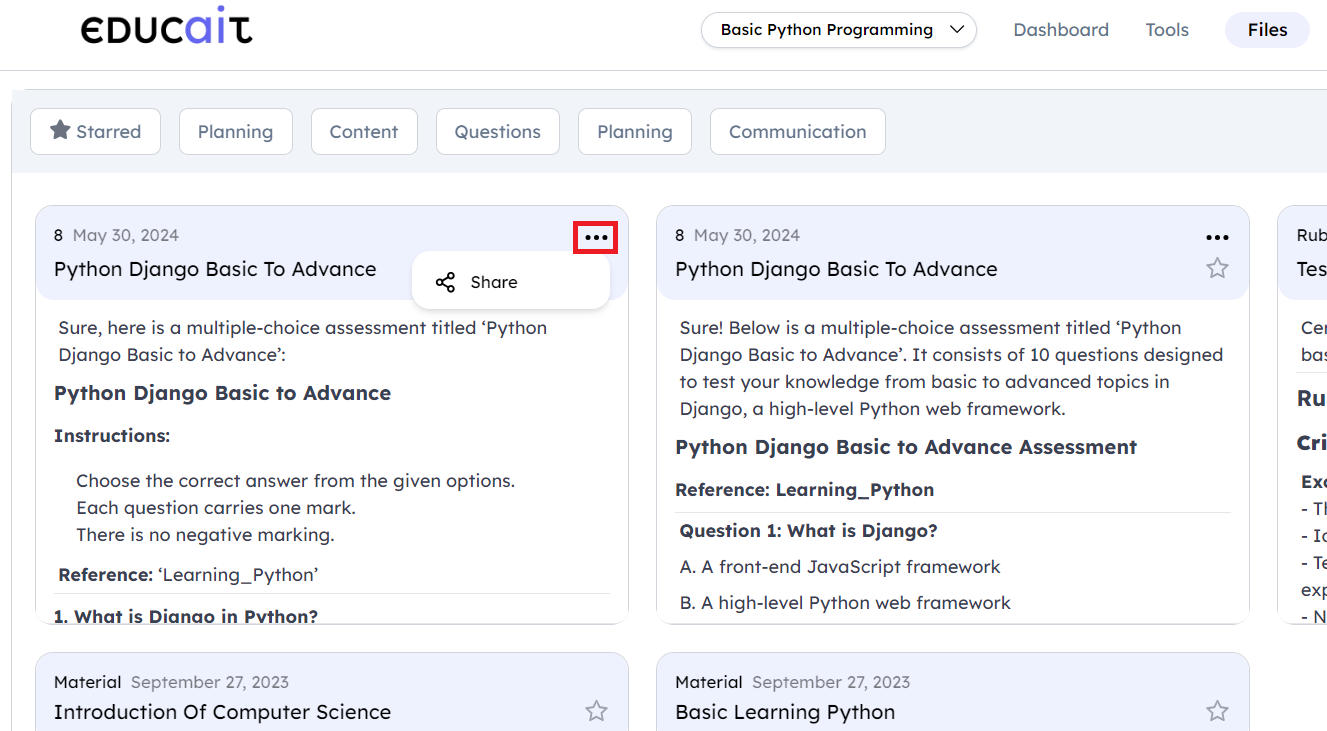The width and height of the screenshot is (1327, 731).
Task: Open the Basic Python Programming course dropdown
Action: coord(838,30)
